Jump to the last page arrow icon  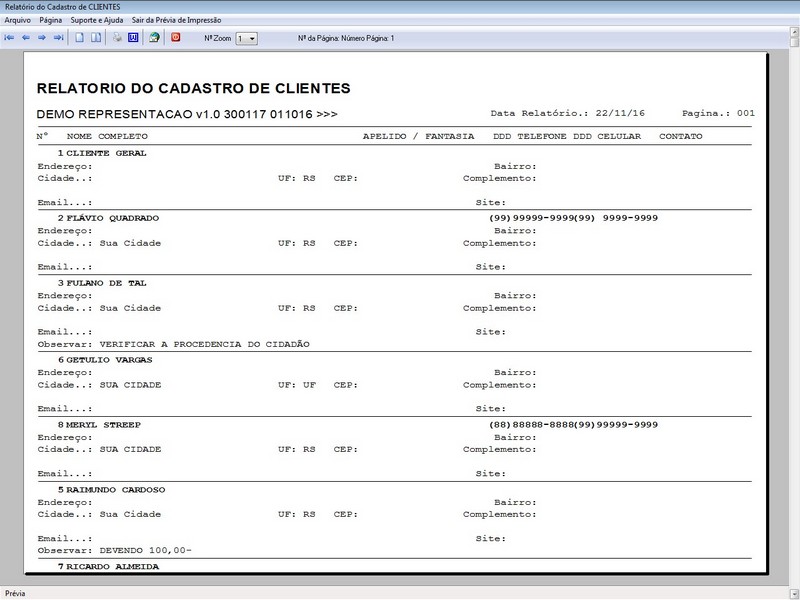(59, 38)
